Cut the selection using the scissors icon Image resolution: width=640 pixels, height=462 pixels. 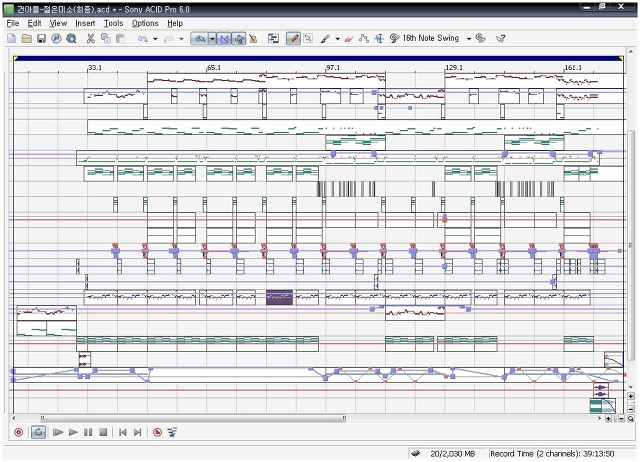tap(91, 38)
